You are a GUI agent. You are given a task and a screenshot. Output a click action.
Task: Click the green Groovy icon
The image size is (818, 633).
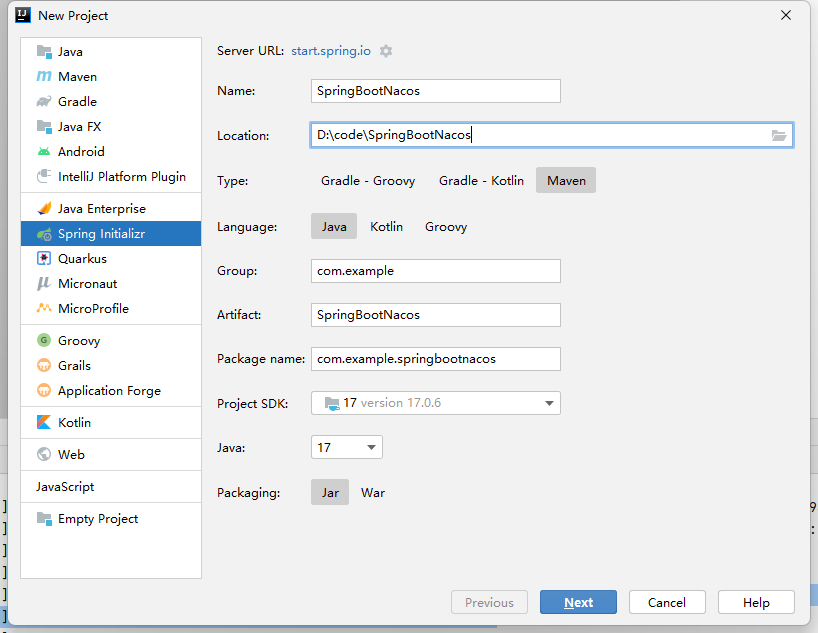point(44,341)
